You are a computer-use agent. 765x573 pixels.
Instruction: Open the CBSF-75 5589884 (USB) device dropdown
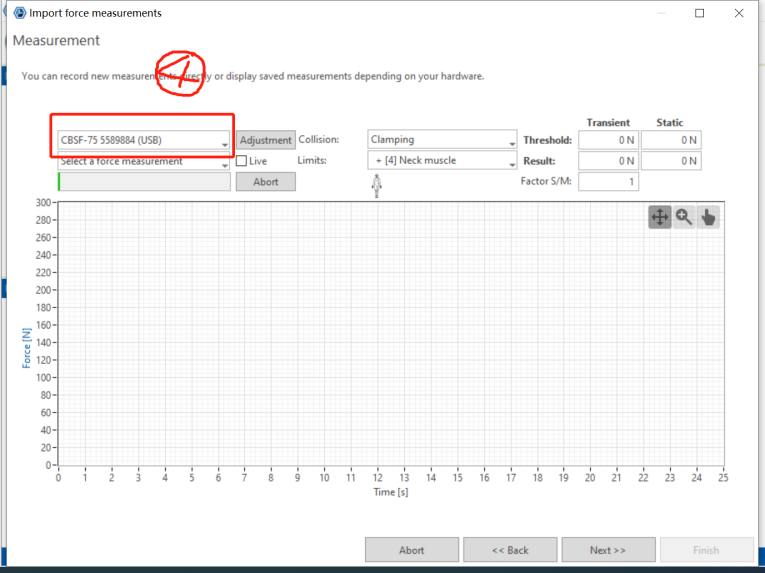[x=143, y=140]
